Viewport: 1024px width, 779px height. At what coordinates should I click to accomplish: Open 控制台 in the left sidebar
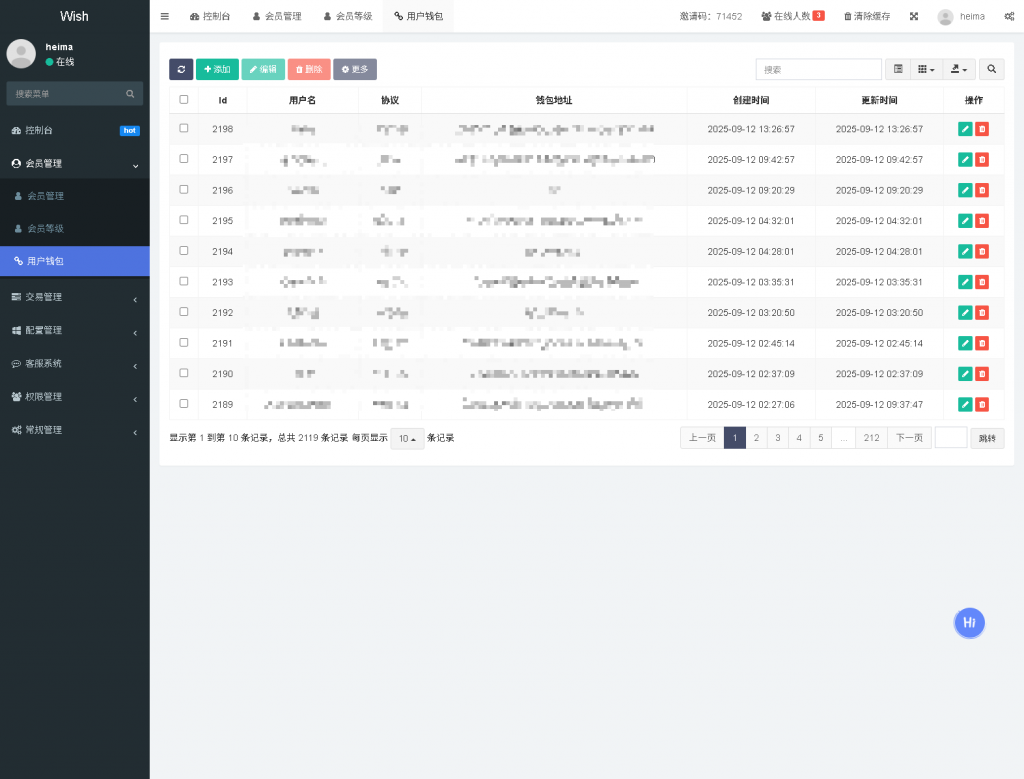click(x=40, y=131)
